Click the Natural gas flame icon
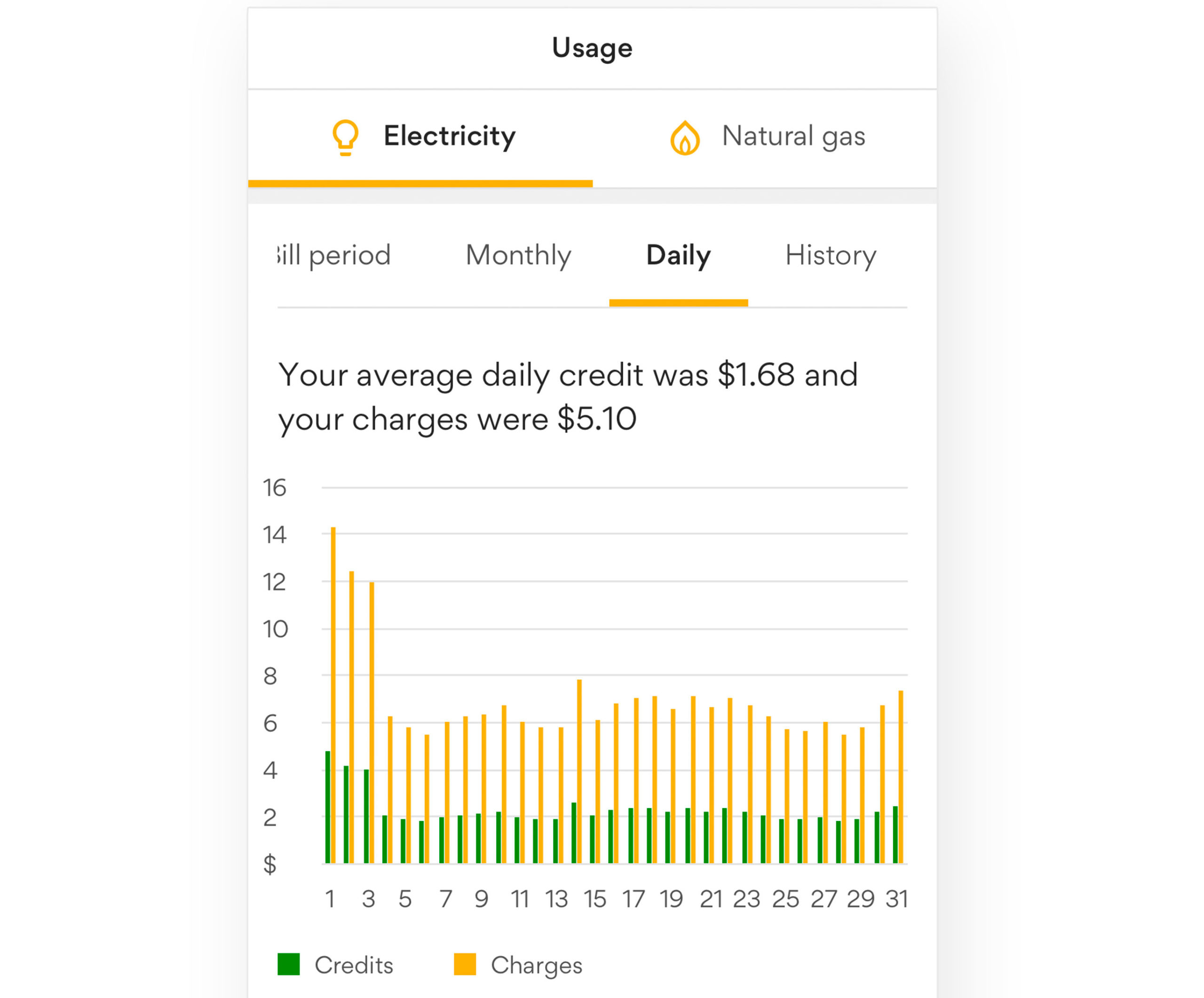The image size is (1204, 998). click(685, 138)
